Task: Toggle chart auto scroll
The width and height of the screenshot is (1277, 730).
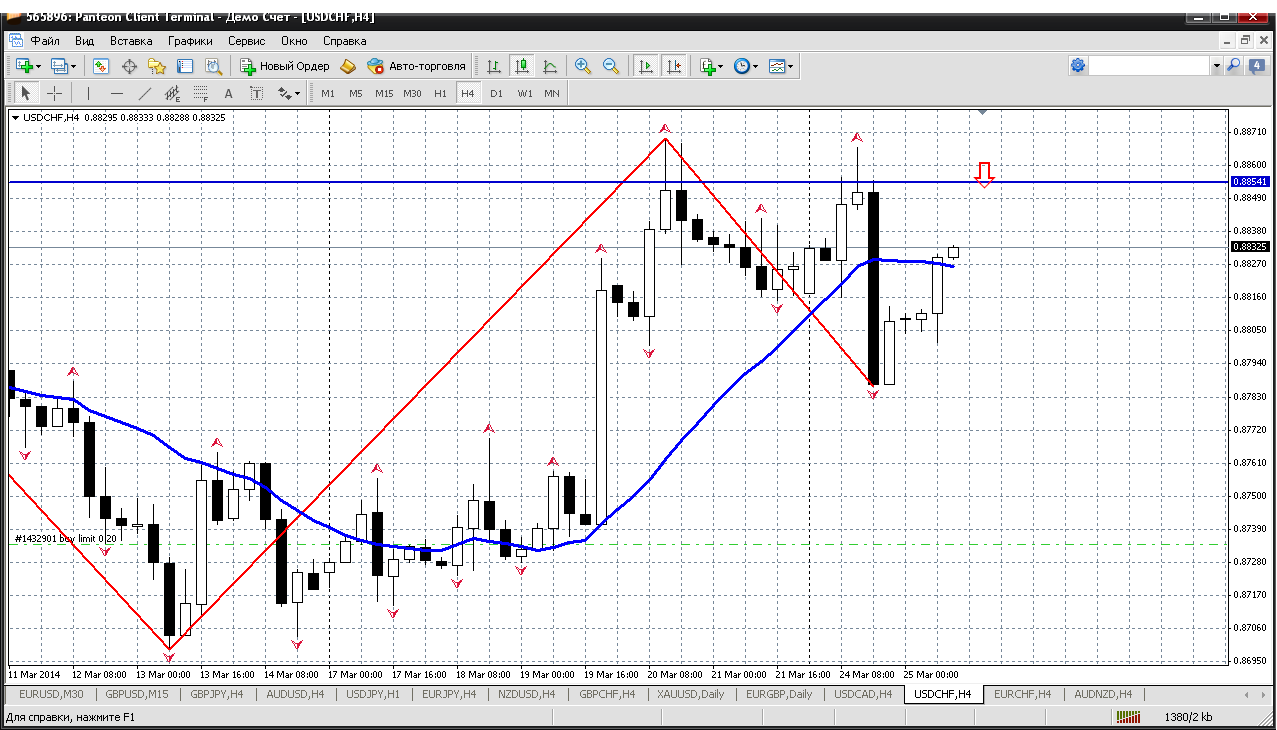Action: [646, 66]
